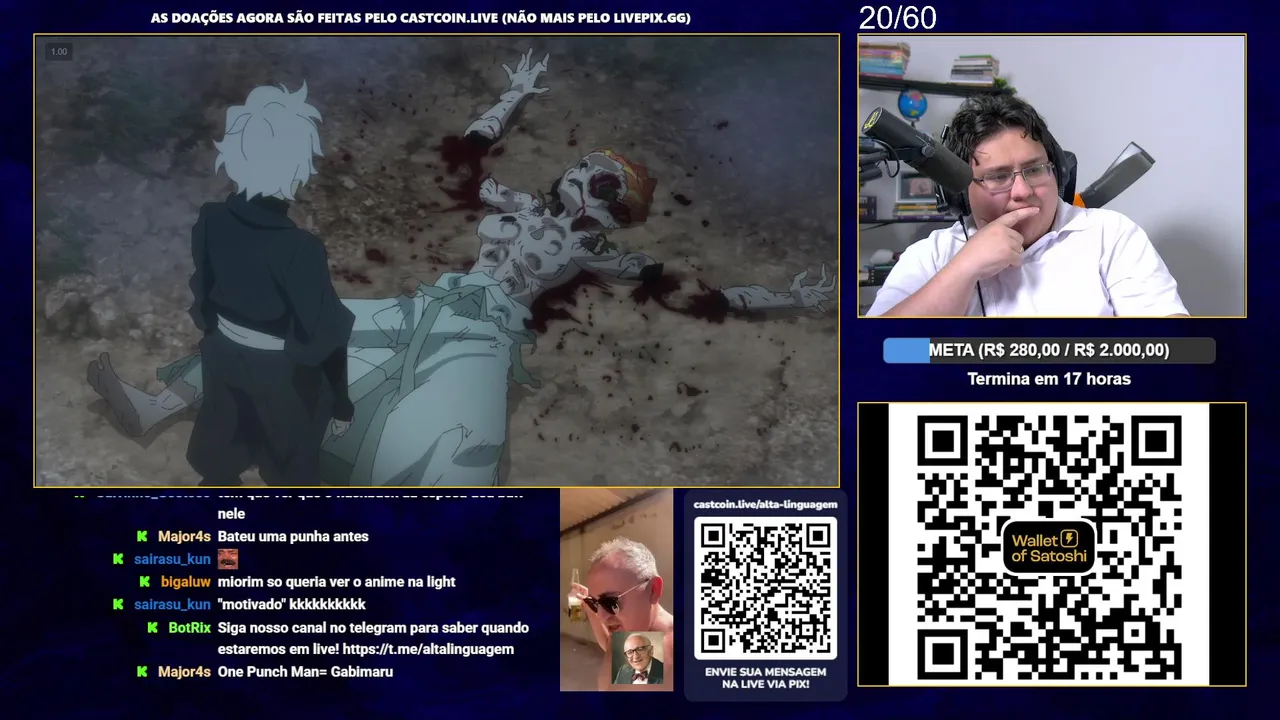Open the BotRix username in chat
The width and height of the screenshot is (1280, 720).
tap(189, 628)
